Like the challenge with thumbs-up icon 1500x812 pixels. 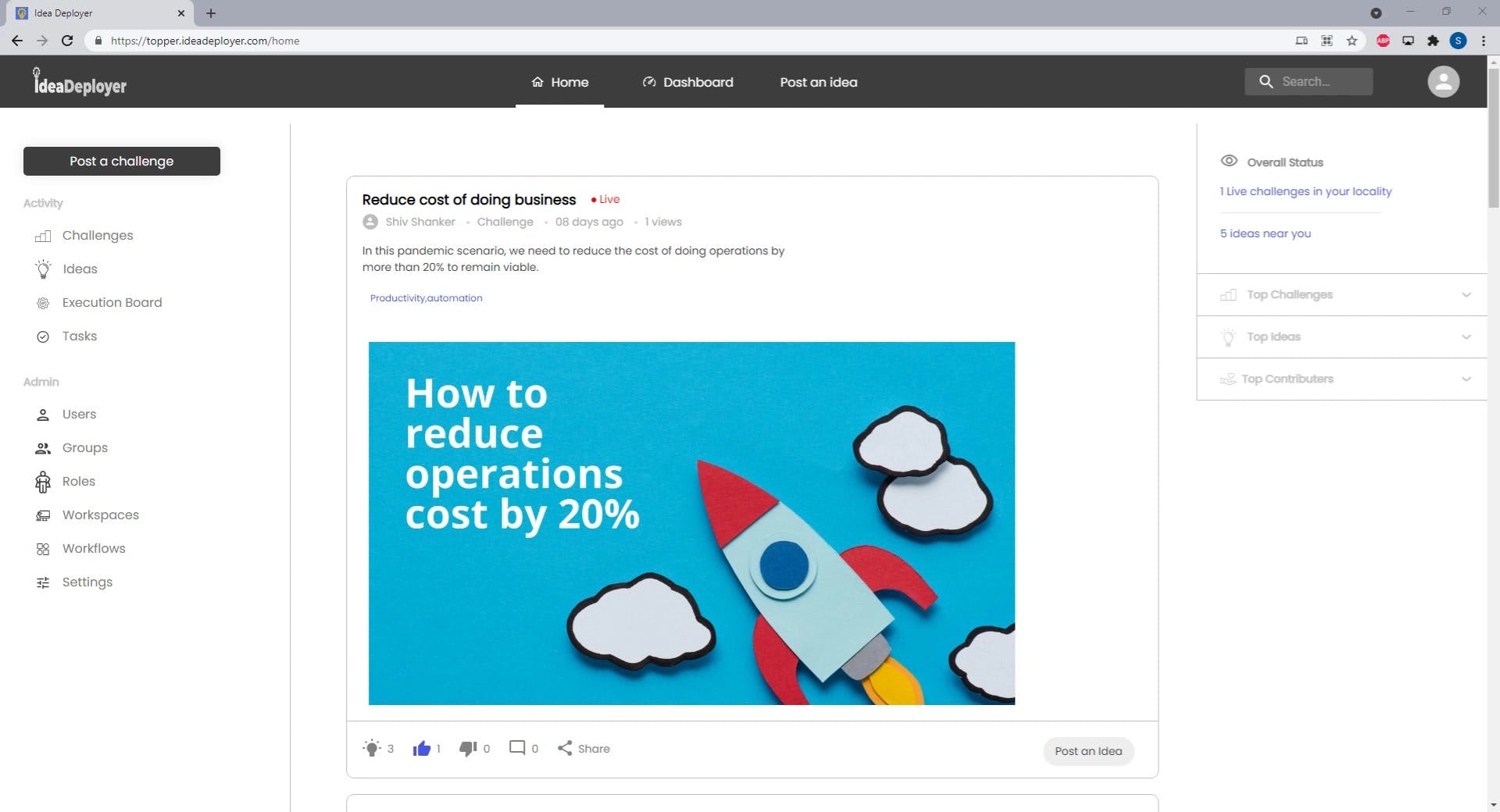tap(422, 748)
